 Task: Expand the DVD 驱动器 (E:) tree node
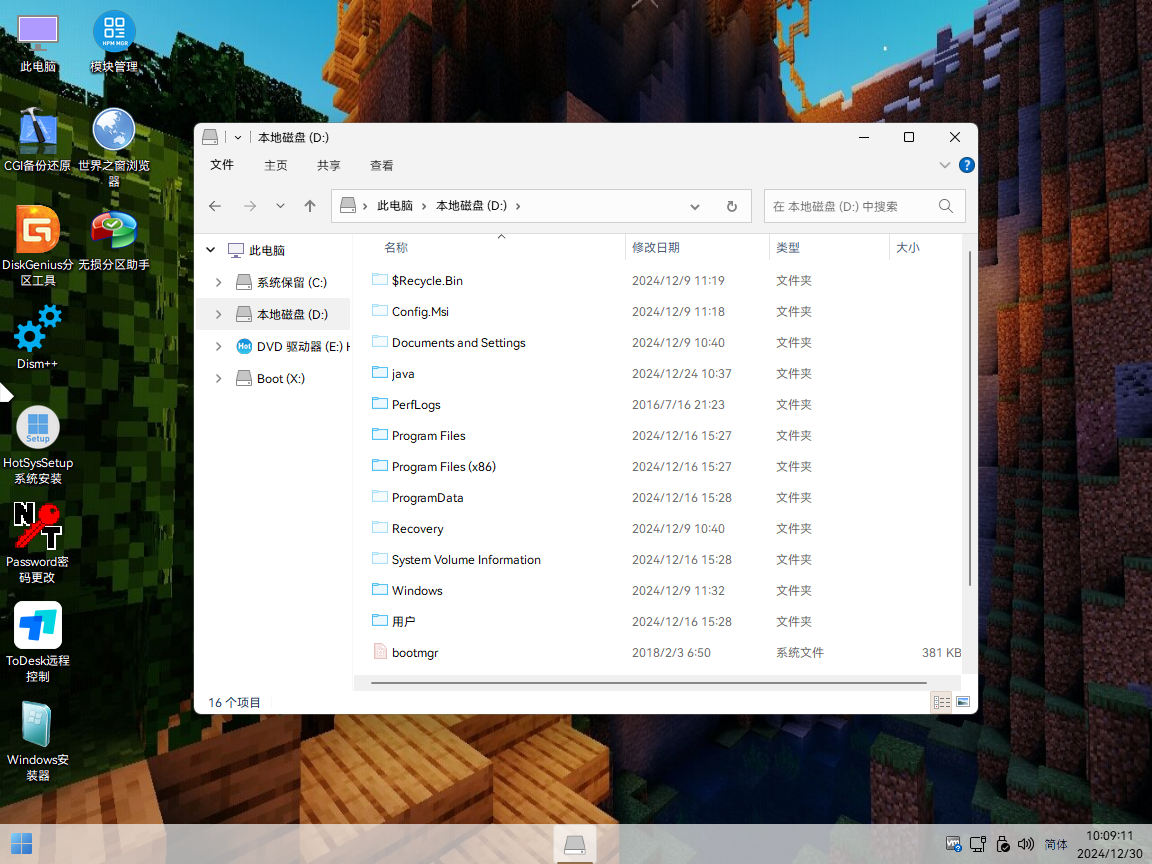coord(218,346)
